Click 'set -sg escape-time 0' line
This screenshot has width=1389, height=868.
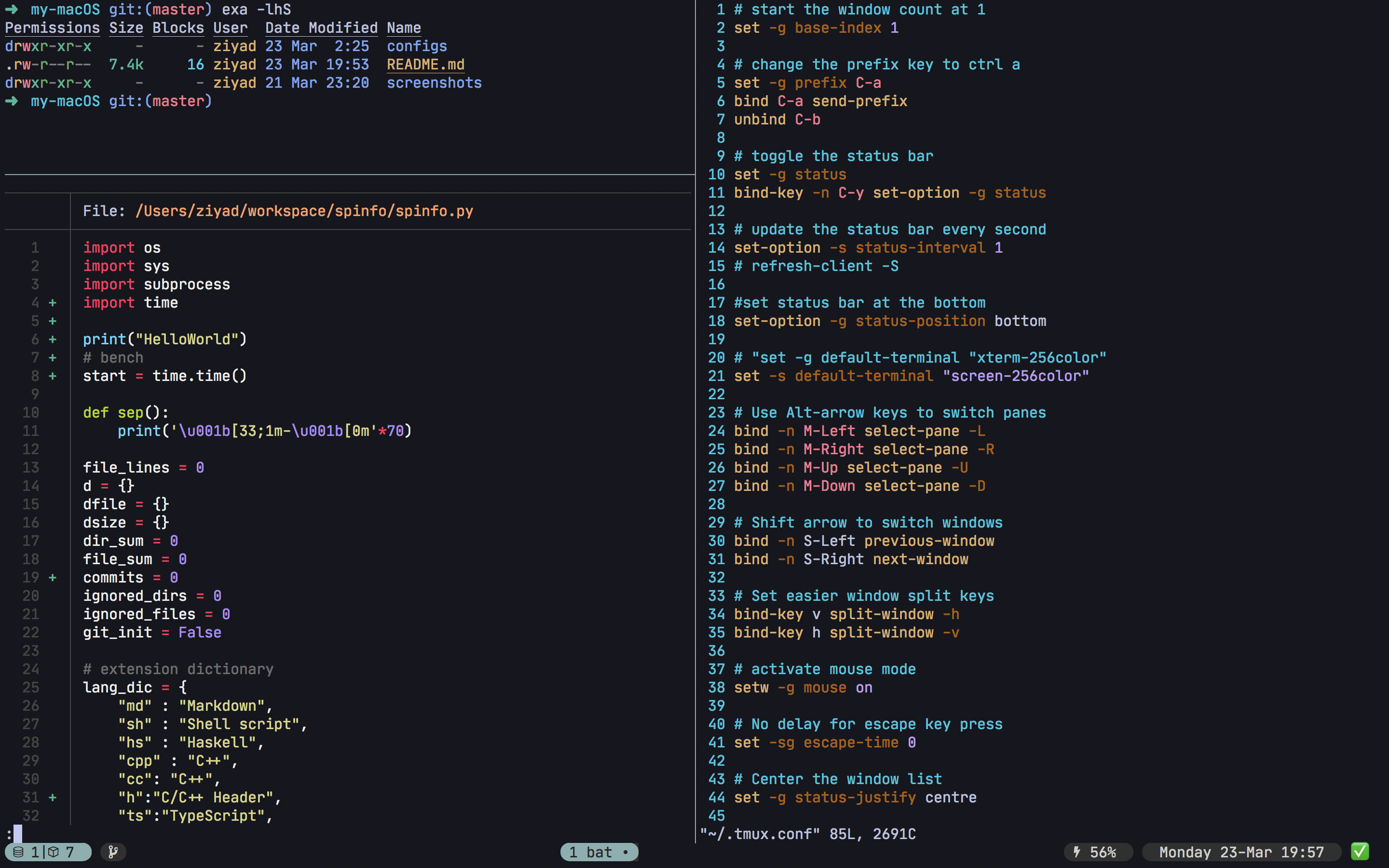pyautogui.click(x=825, y=742)
